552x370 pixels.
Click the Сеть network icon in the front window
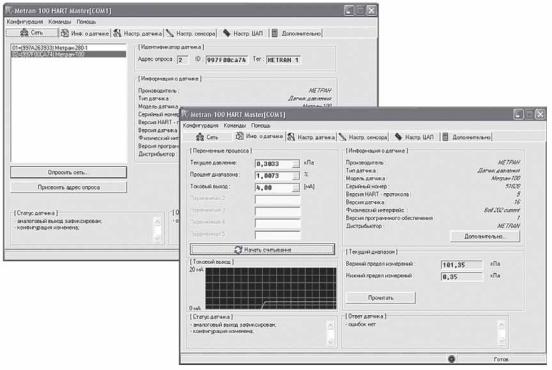coord(200,137)
